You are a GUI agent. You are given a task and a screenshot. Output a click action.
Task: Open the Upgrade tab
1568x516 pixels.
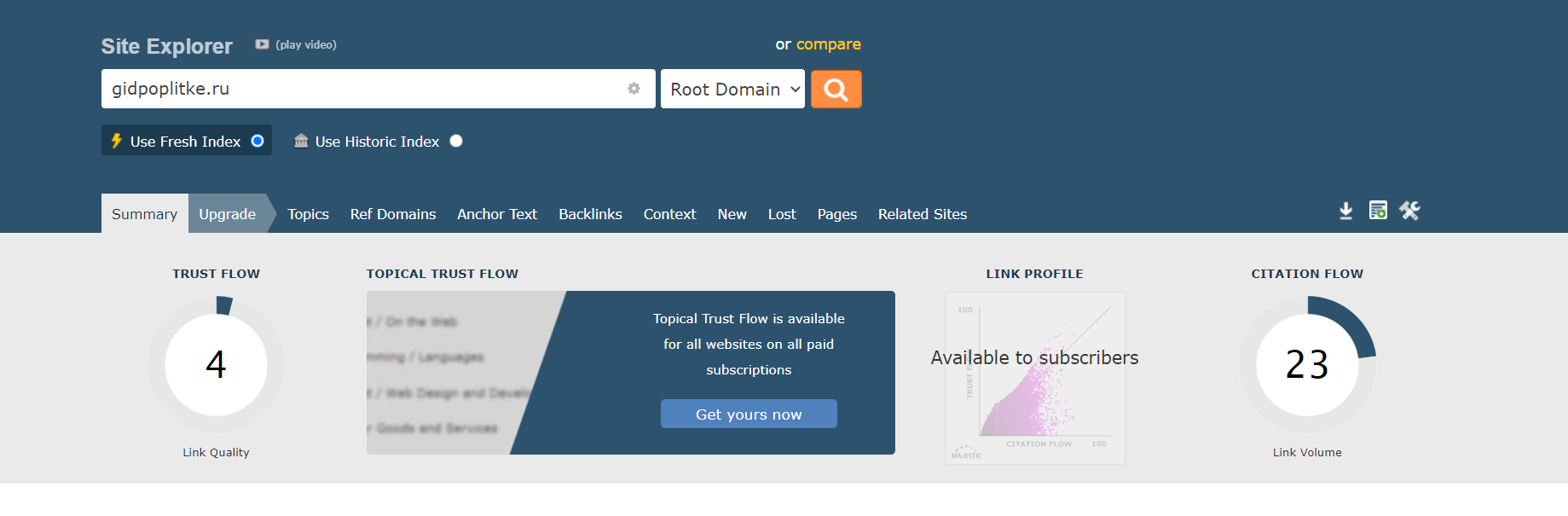click(228, 213)
